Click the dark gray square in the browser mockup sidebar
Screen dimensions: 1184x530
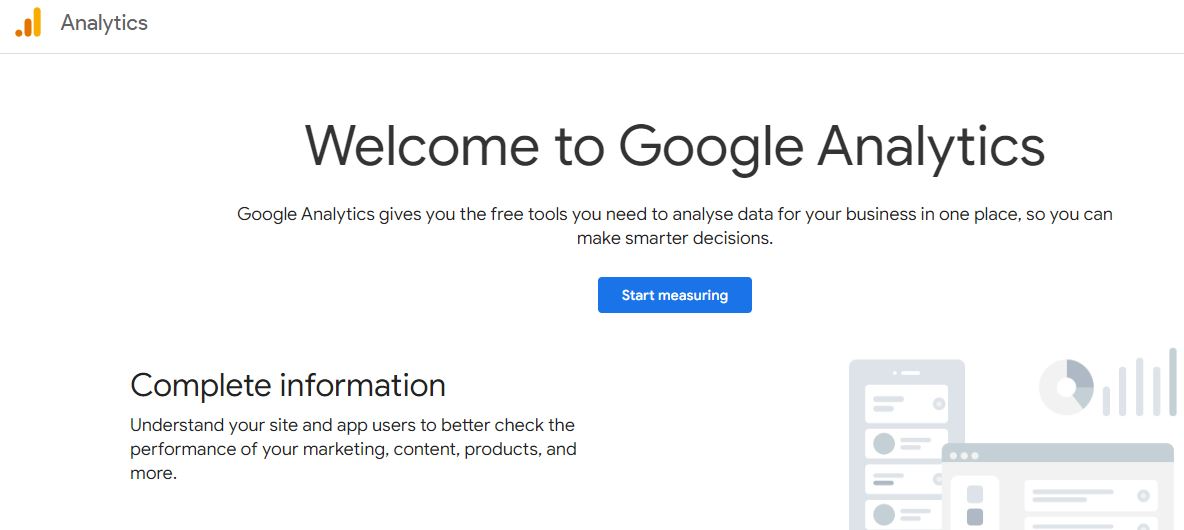975,517
